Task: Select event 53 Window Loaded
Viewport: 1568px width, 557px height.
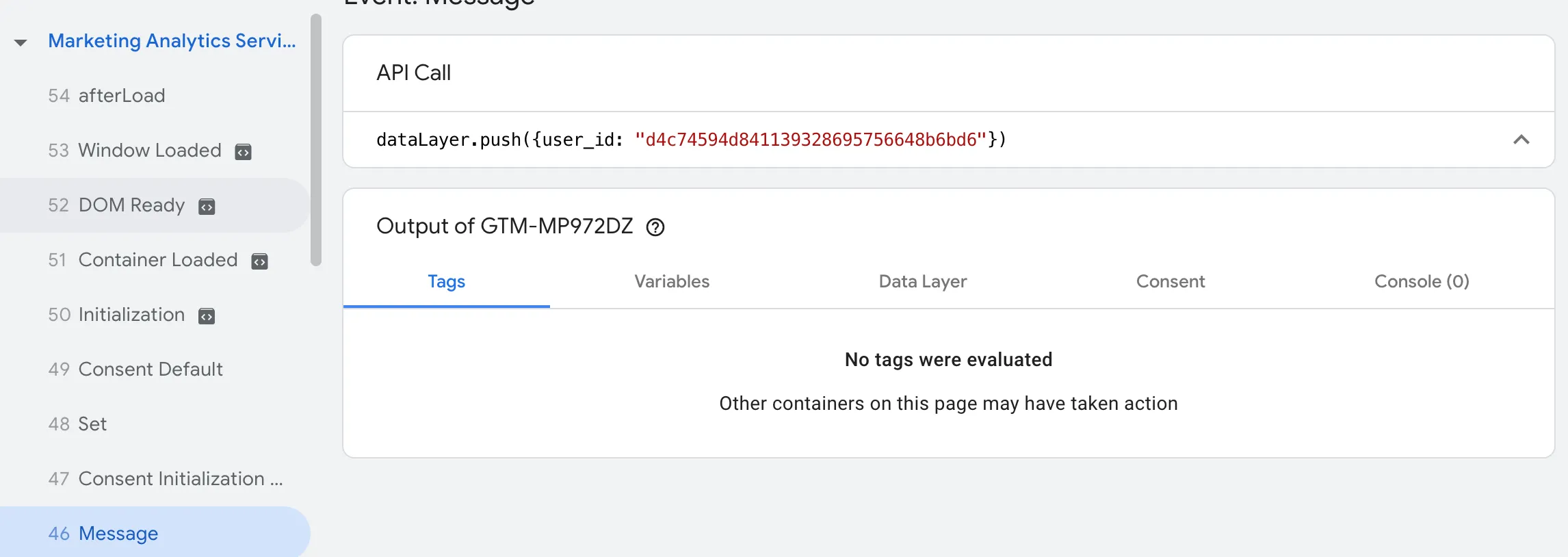Action: [155, 151]
